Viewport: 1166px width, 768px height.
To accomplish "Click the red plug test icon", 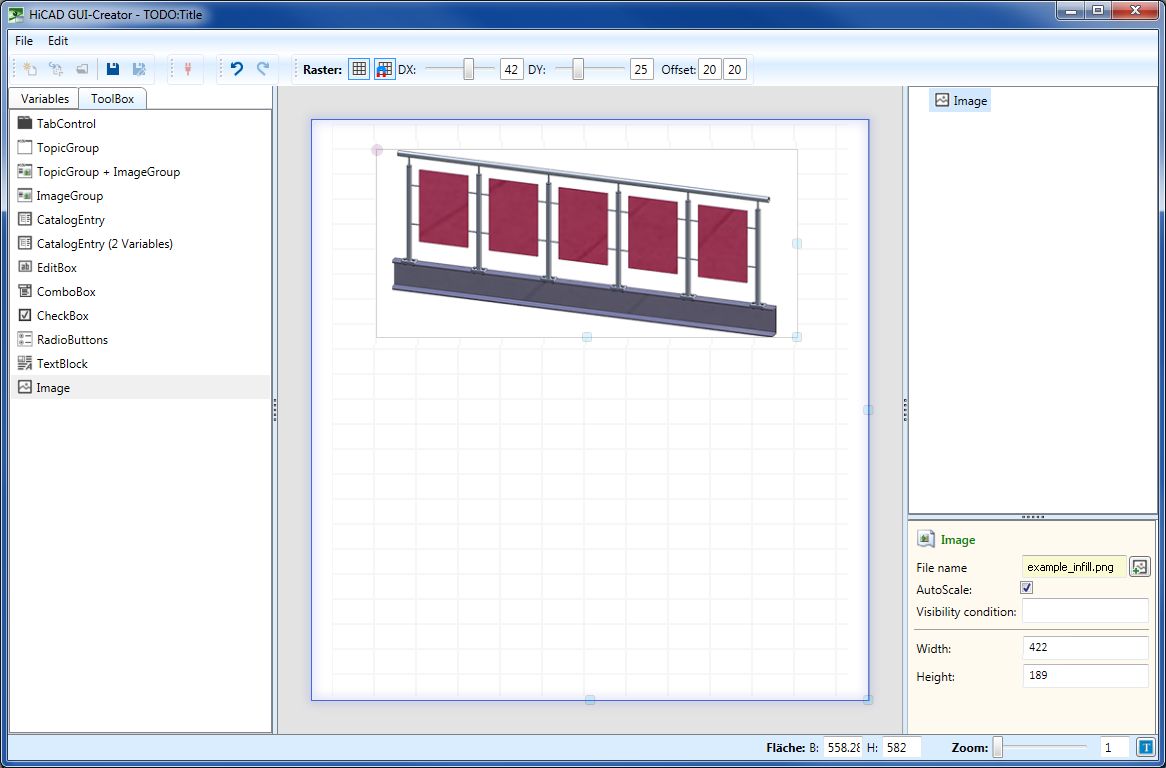I will [x=186, y=69].
